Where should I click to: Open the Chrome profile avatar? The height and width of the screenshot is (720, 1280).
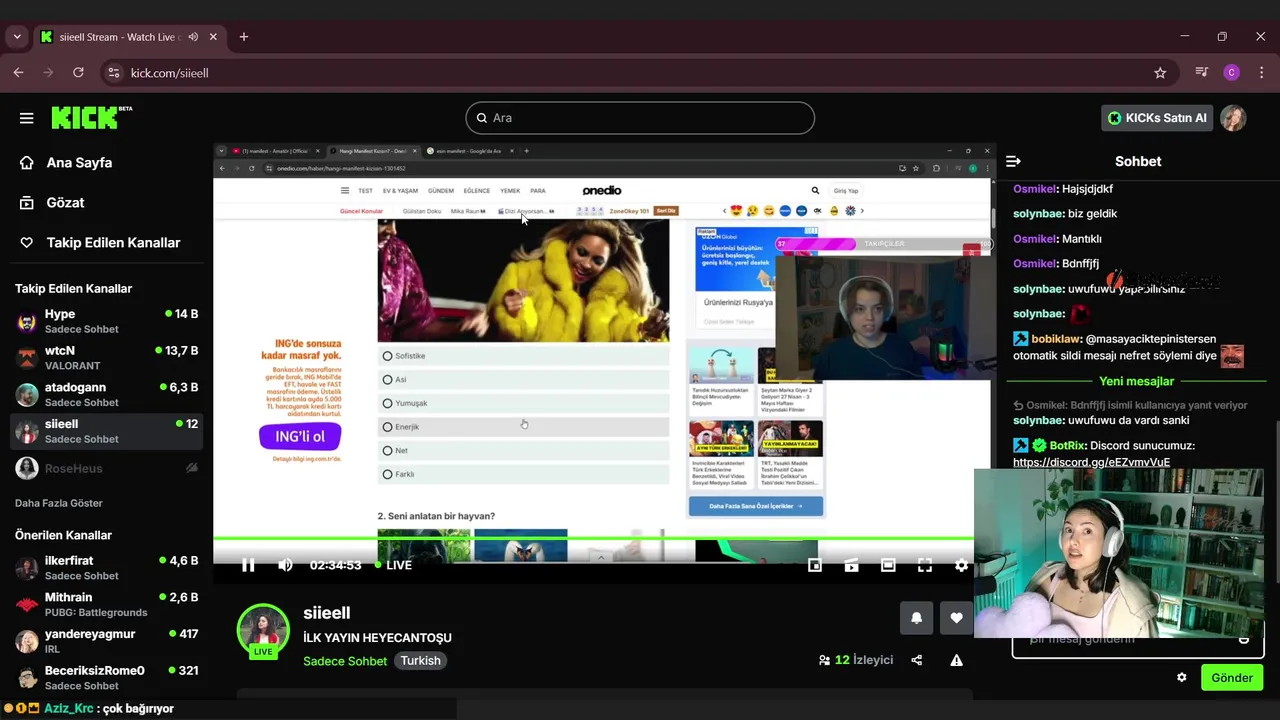[x=1232, y=73]
